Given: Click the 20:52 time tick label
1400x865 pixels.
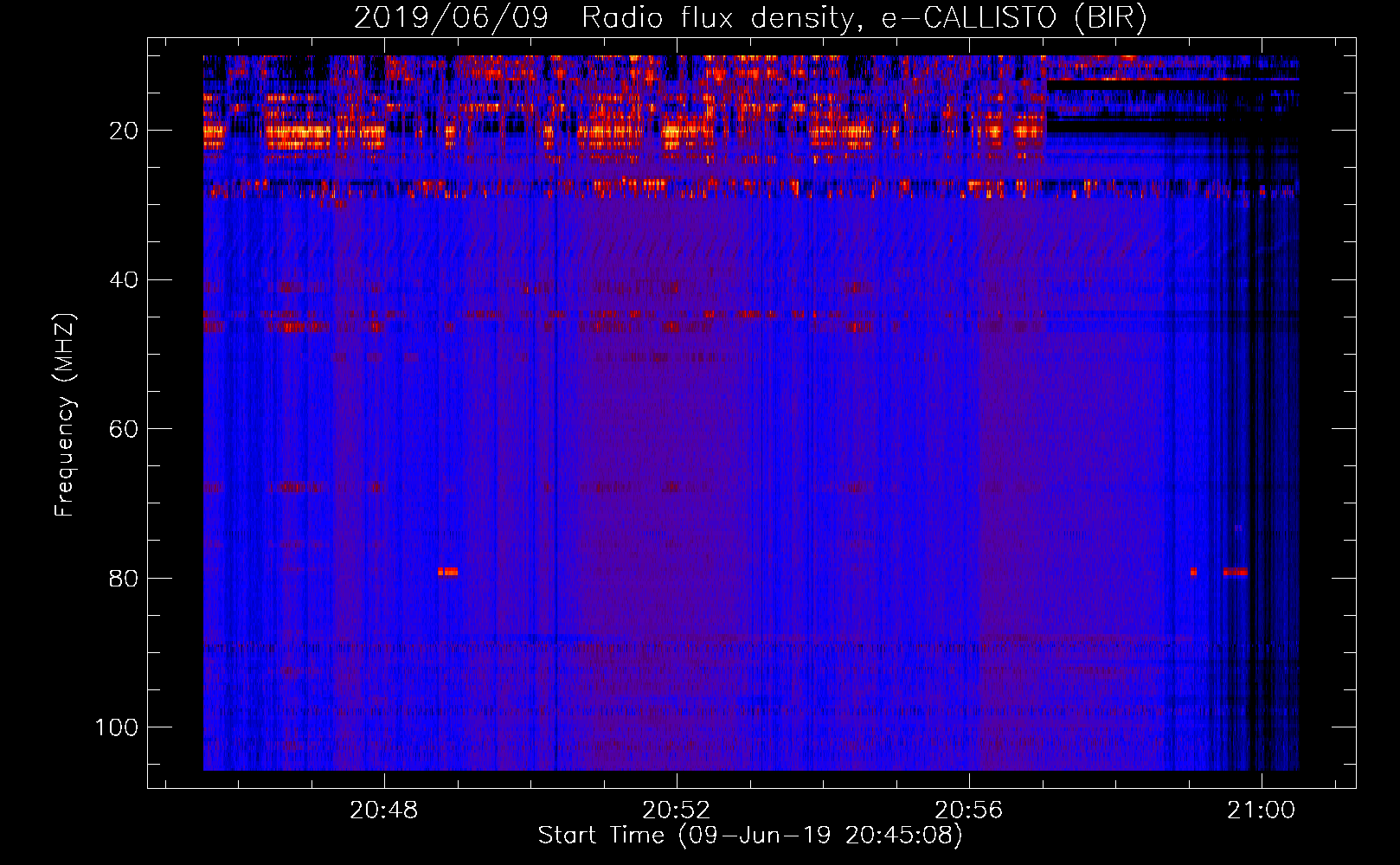Looking at the screenshot, I should click(x=676, y=810).
